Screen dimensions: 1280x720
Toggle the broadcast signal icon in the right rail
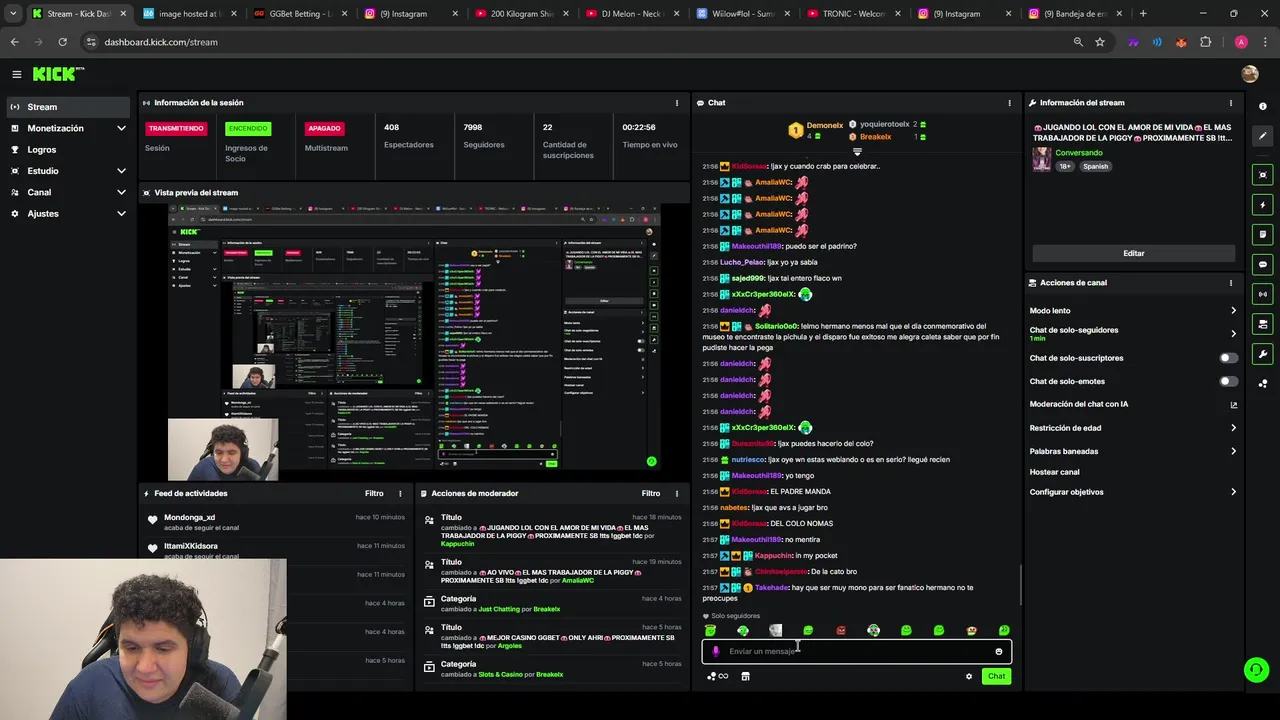1263,294
